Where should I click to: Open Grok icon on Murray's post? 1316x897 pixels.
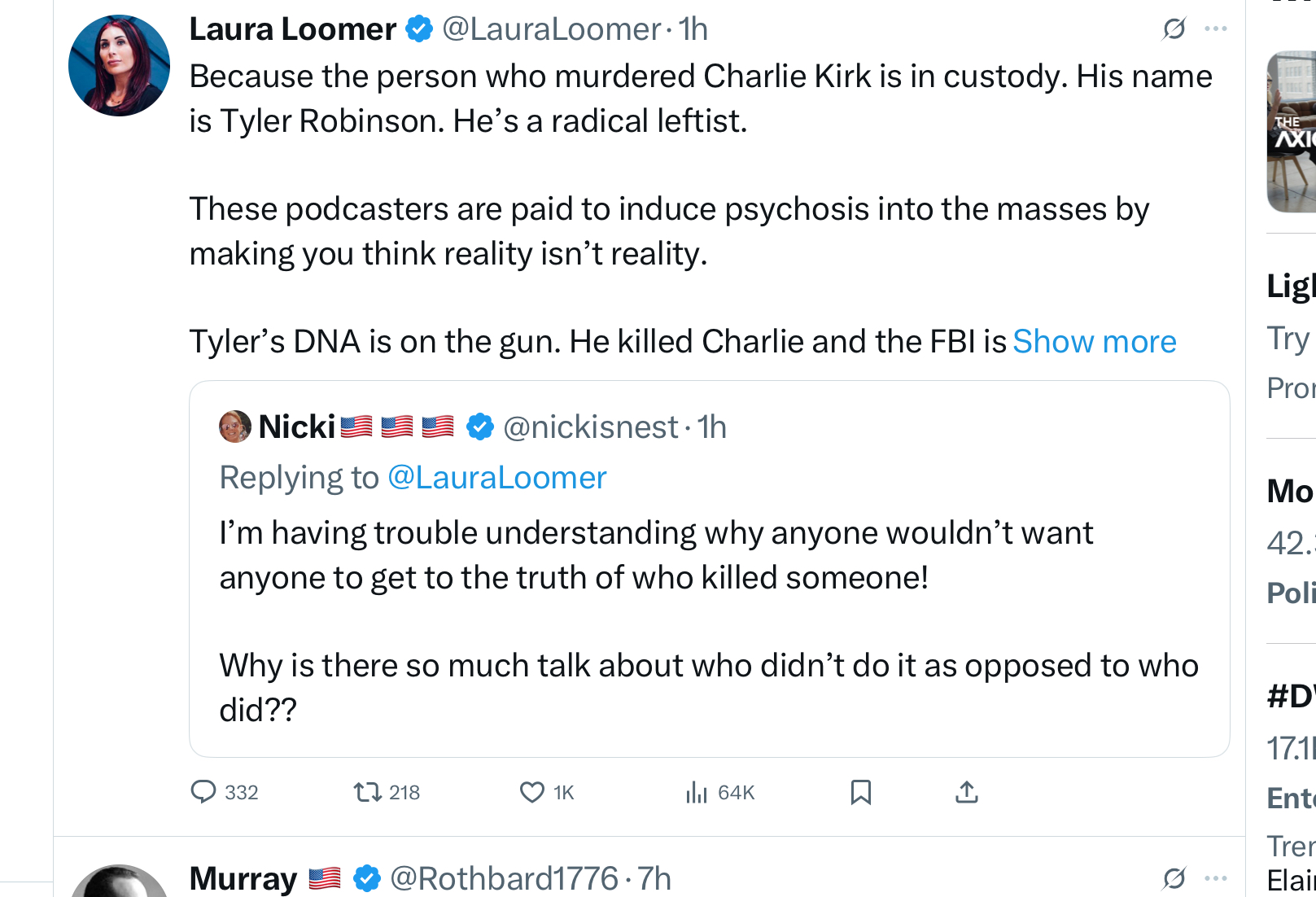pos(1174,878)
